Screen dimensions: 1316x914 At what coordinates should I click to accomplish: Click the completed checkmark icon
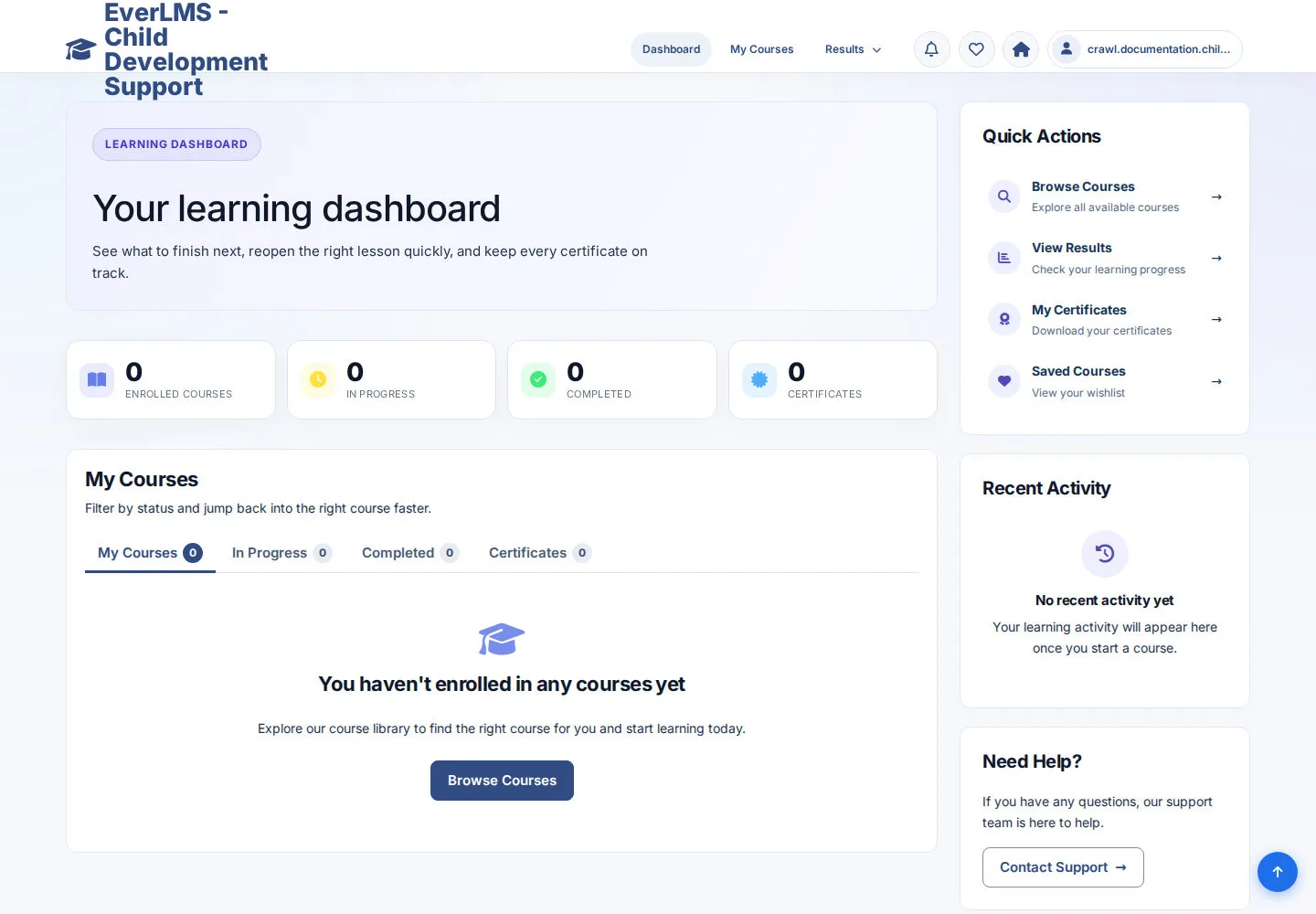tap(538, 379)
